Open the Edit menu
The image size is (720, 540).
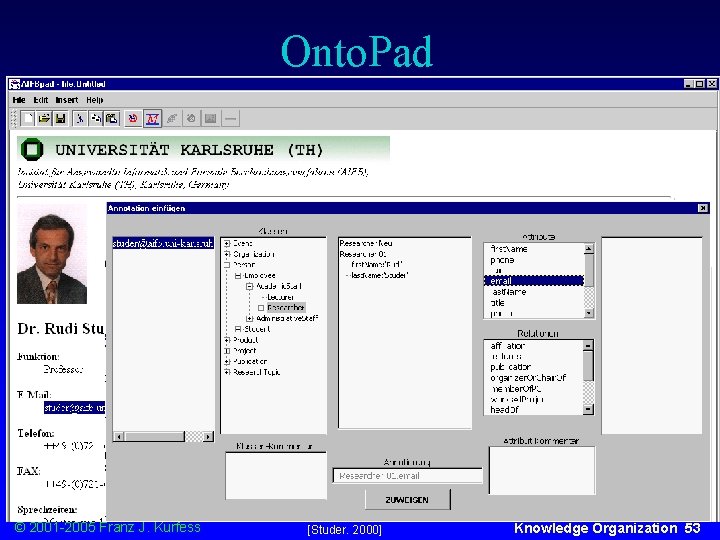click(x=40, y=100)
